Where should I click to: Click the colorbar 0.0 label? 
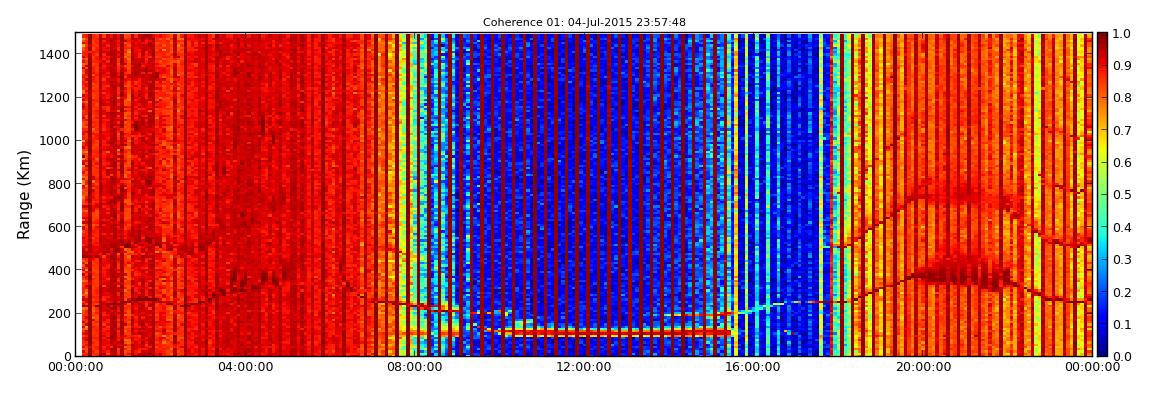[x=1121, y=356]
